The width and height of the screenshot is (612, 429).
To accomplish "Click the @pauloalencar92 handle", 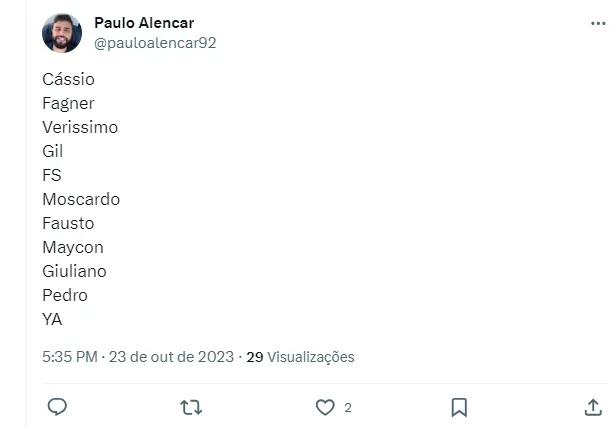I will tap(155, 43).
